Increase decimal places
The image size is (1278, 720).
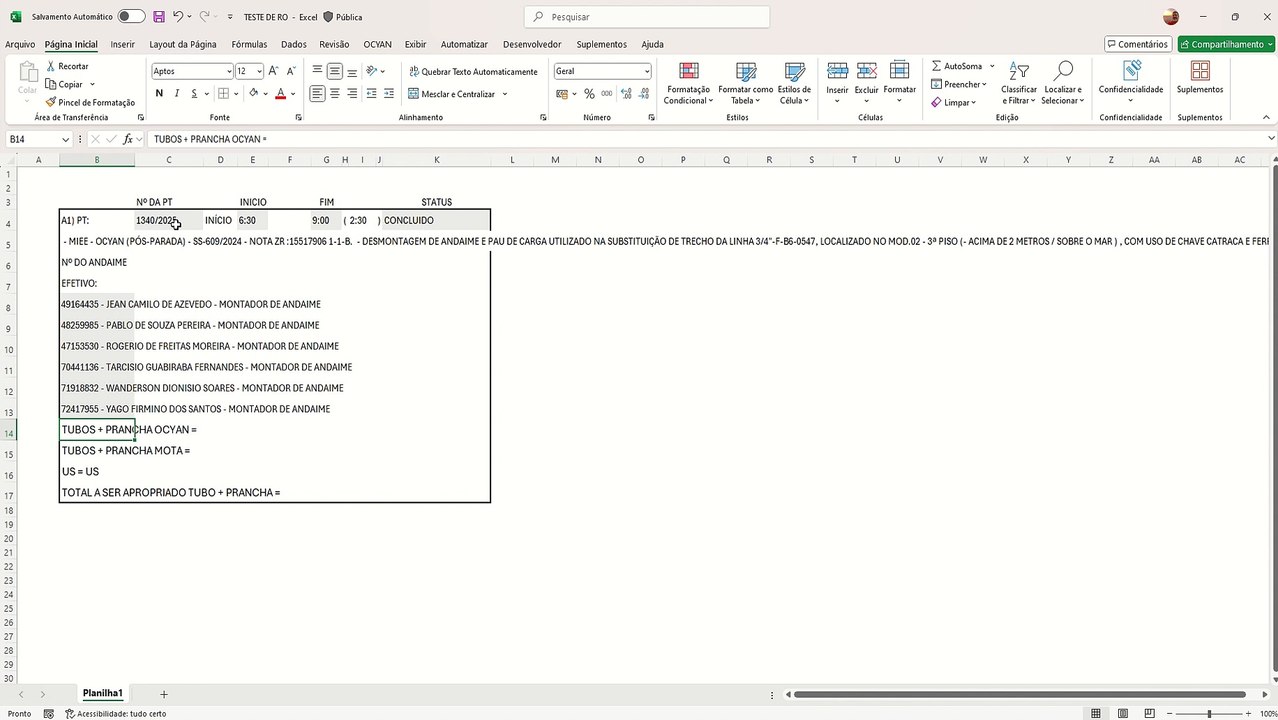(626, 93)
